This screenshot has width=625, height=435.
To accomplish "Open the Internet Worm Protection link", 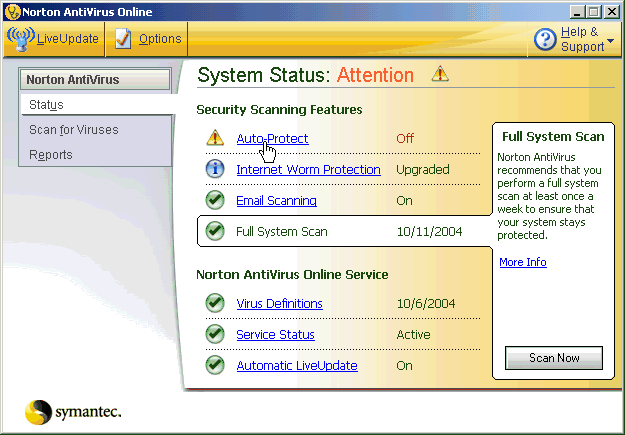I will click(x=308, y=169).
